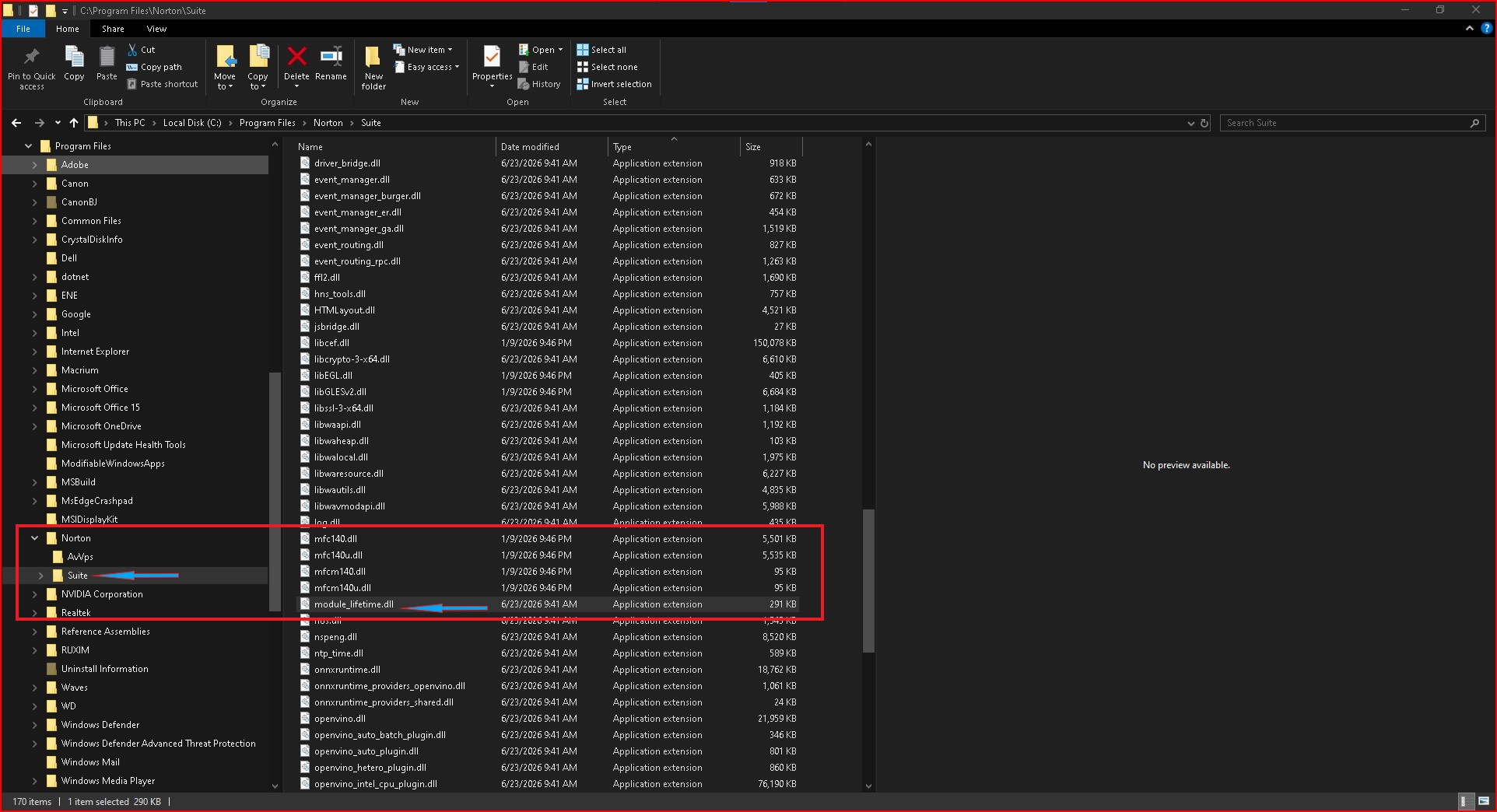1497x812 pixels.
Task: Sort by the Date modified column header
Action: point(552,146)
